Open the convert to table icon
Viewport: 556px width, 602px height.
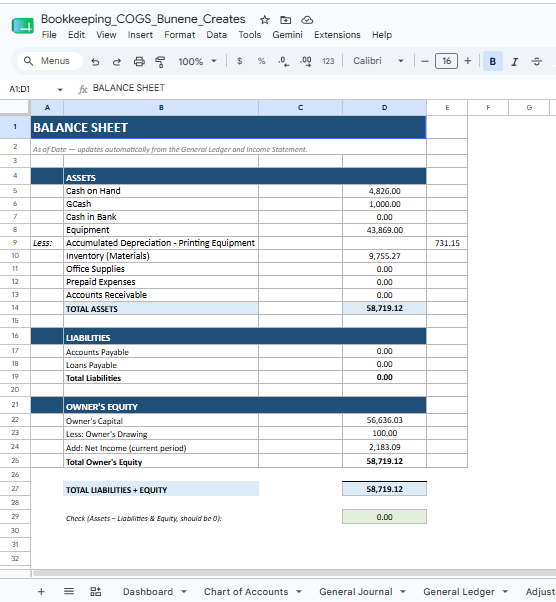pos(96,592)
